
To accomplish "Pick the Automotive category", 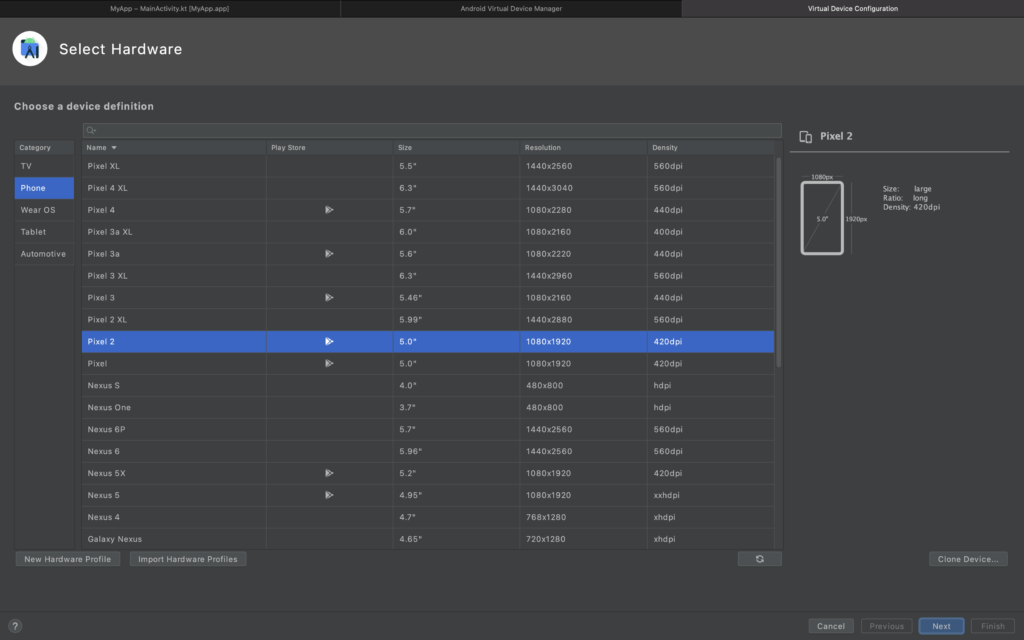I will click(x=44, y=254).
